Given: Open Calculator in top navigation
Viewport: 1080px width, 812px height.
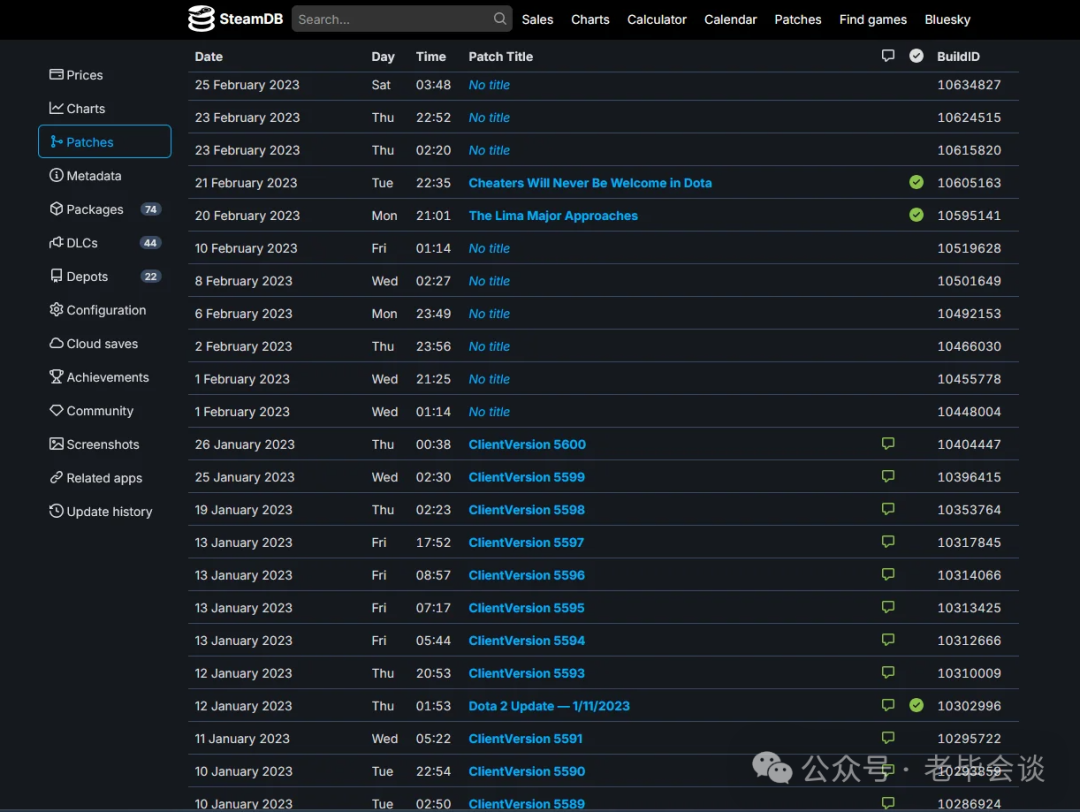Looking at the screenshot, I should pyautogui.click(x=656, y=19).
